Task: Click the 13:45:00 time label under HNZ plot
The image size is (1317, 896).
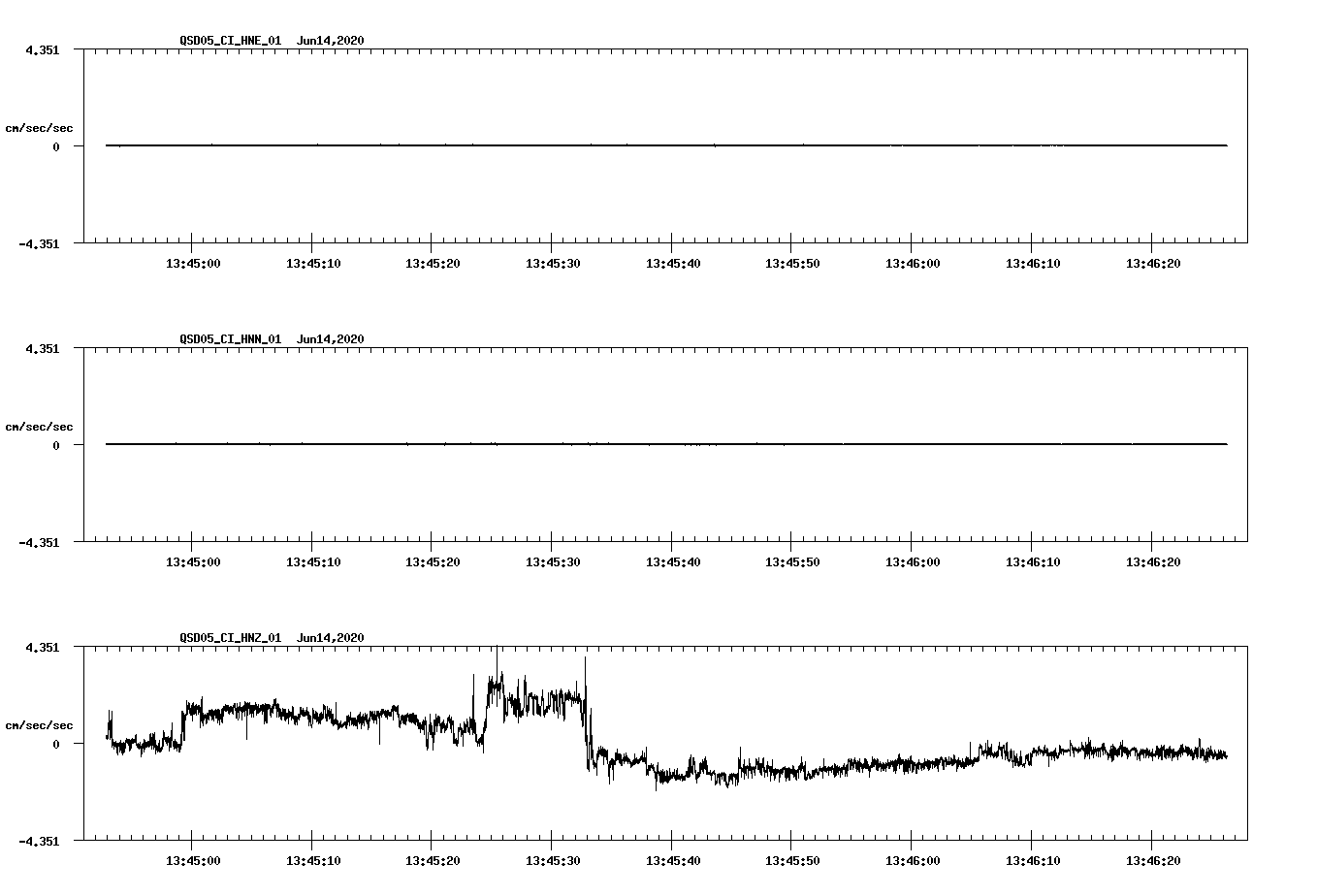Action: (193, 861)
